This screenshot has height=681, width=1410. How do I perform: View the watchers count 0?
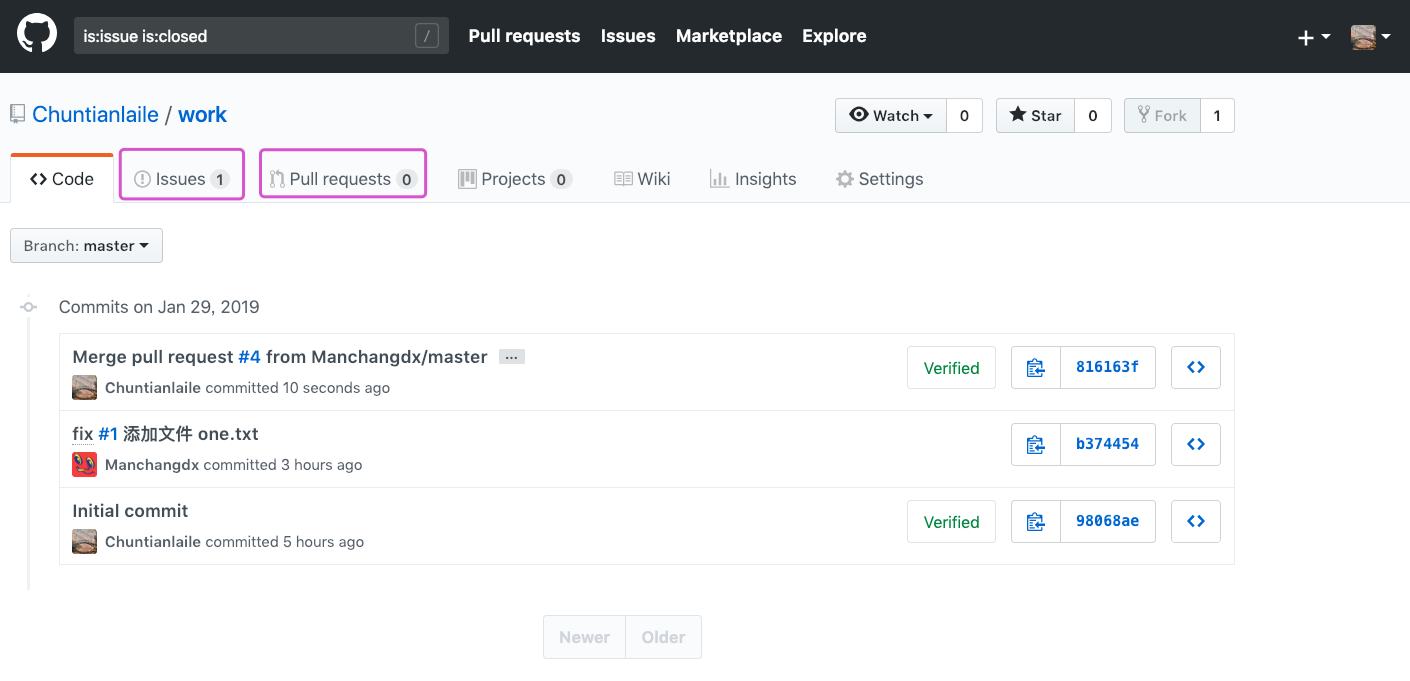(x=964, y=115)
